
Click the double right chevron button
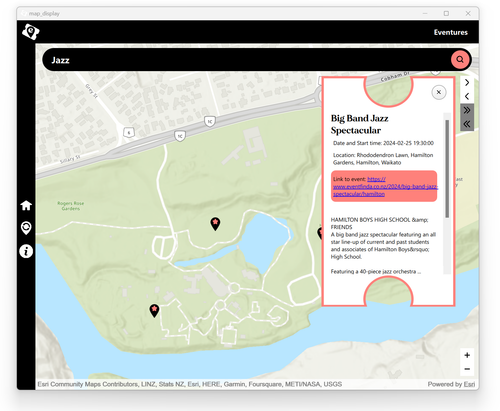(x=467, y=110)
